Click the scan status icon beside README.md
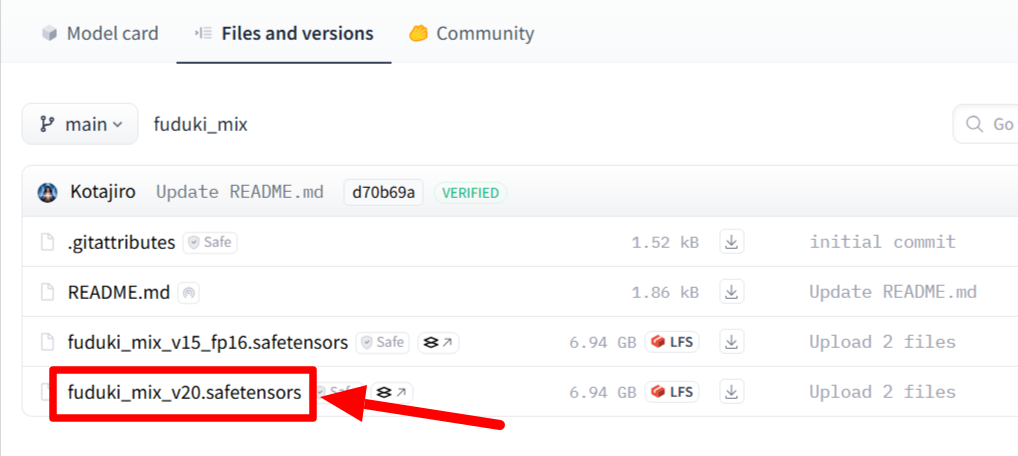Image resolution: width=1018 pixels, height=456 pixels. (188, 293)
